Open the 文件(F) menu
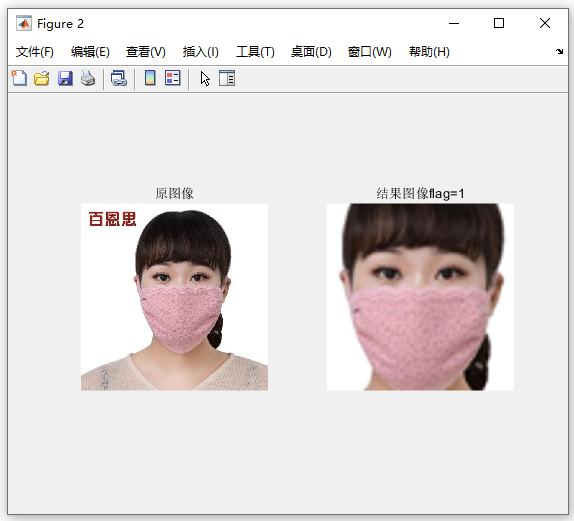This screenshot has height=521, width=574. 35,52
